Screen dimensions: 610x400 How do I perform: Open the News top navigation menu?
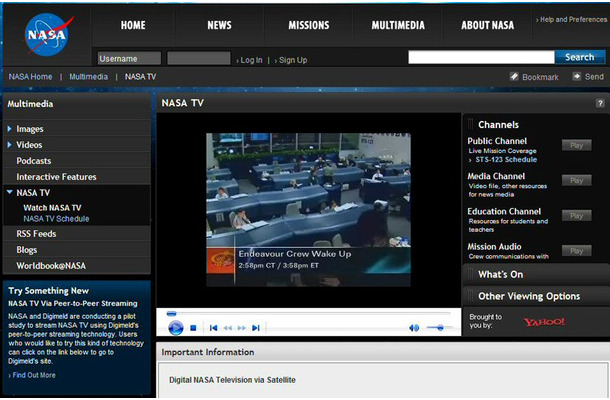[219, 25]
